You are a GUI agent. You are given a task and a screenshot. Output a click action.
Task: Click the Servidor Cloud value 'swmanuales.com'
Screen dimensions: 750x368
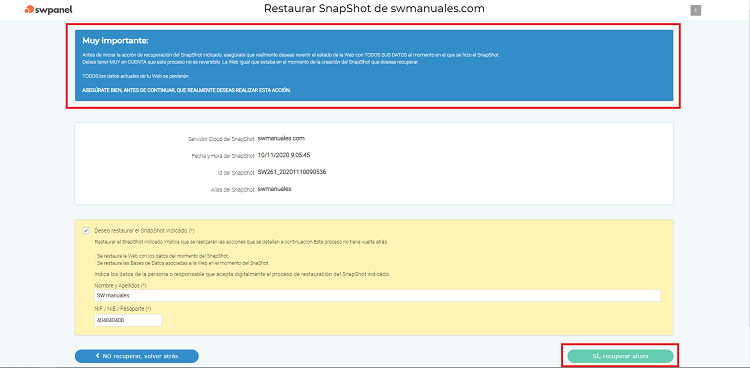(281, 138)
